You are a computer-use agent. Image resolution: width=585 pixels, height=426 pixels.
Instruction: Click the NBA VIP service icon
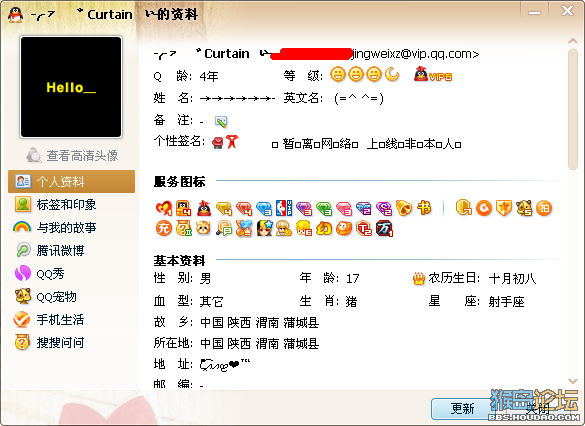coord(284,208)
